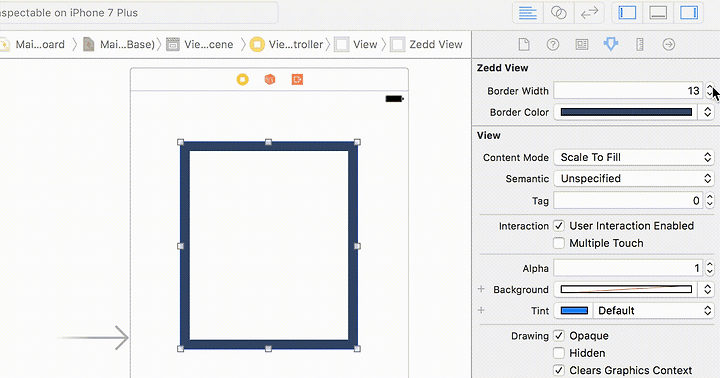Click the Alpha field
Viewport: 720px width, 378px height.
627,268
